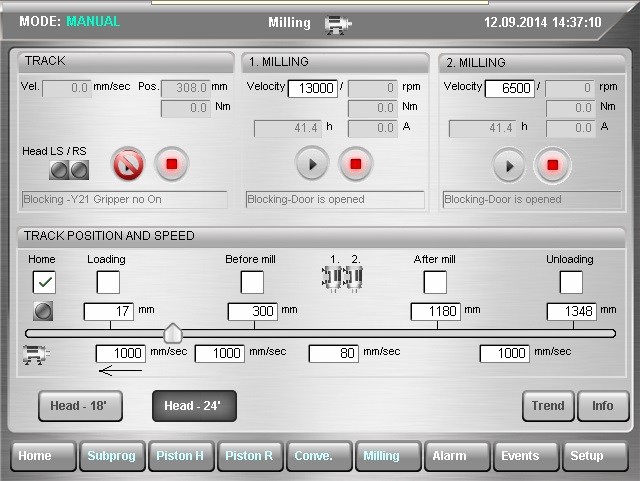Click 1. Milling actual rpm value
The height and width of the screenshot is (481, 640).
[x=373, y=88]
